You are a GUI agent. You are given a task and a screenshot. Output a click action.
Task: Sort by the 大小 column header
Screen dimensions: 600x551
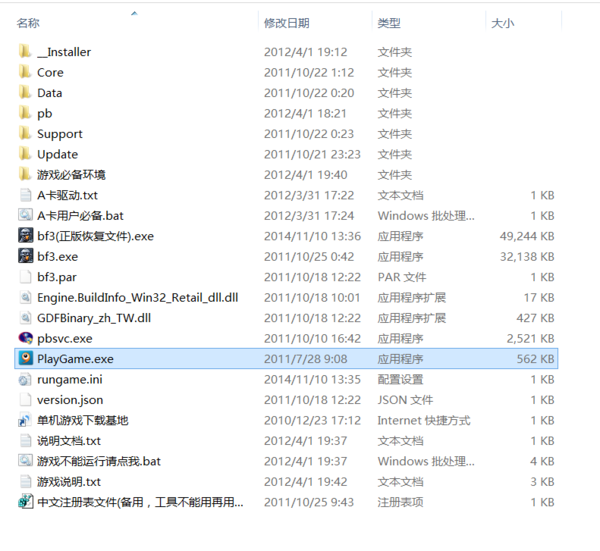coord(502,23)
